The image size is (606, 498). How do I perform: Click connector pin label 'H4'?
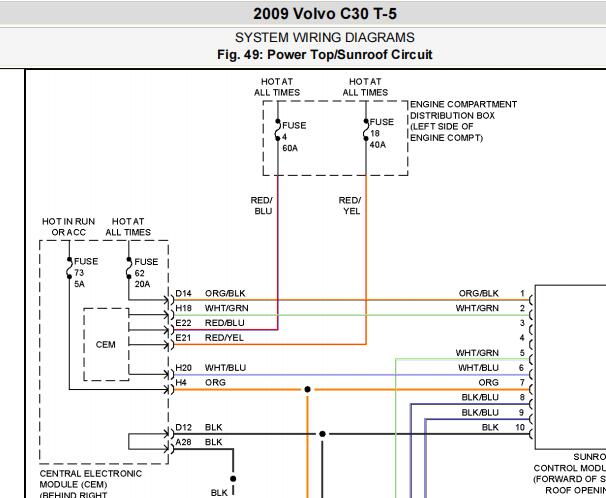pos(181,382)
